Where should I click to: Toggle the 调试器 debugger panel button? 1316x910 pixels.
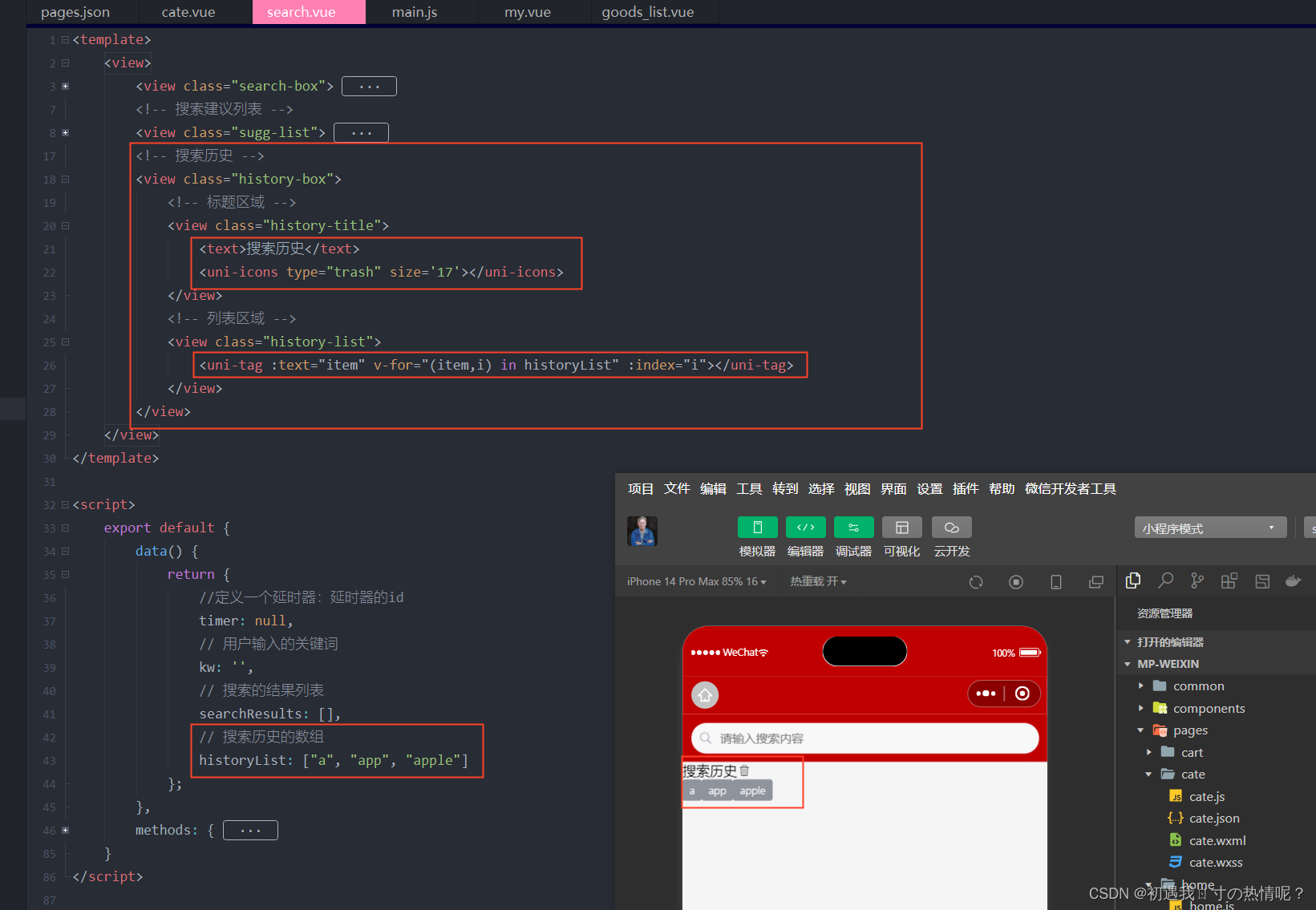point(853,527)
